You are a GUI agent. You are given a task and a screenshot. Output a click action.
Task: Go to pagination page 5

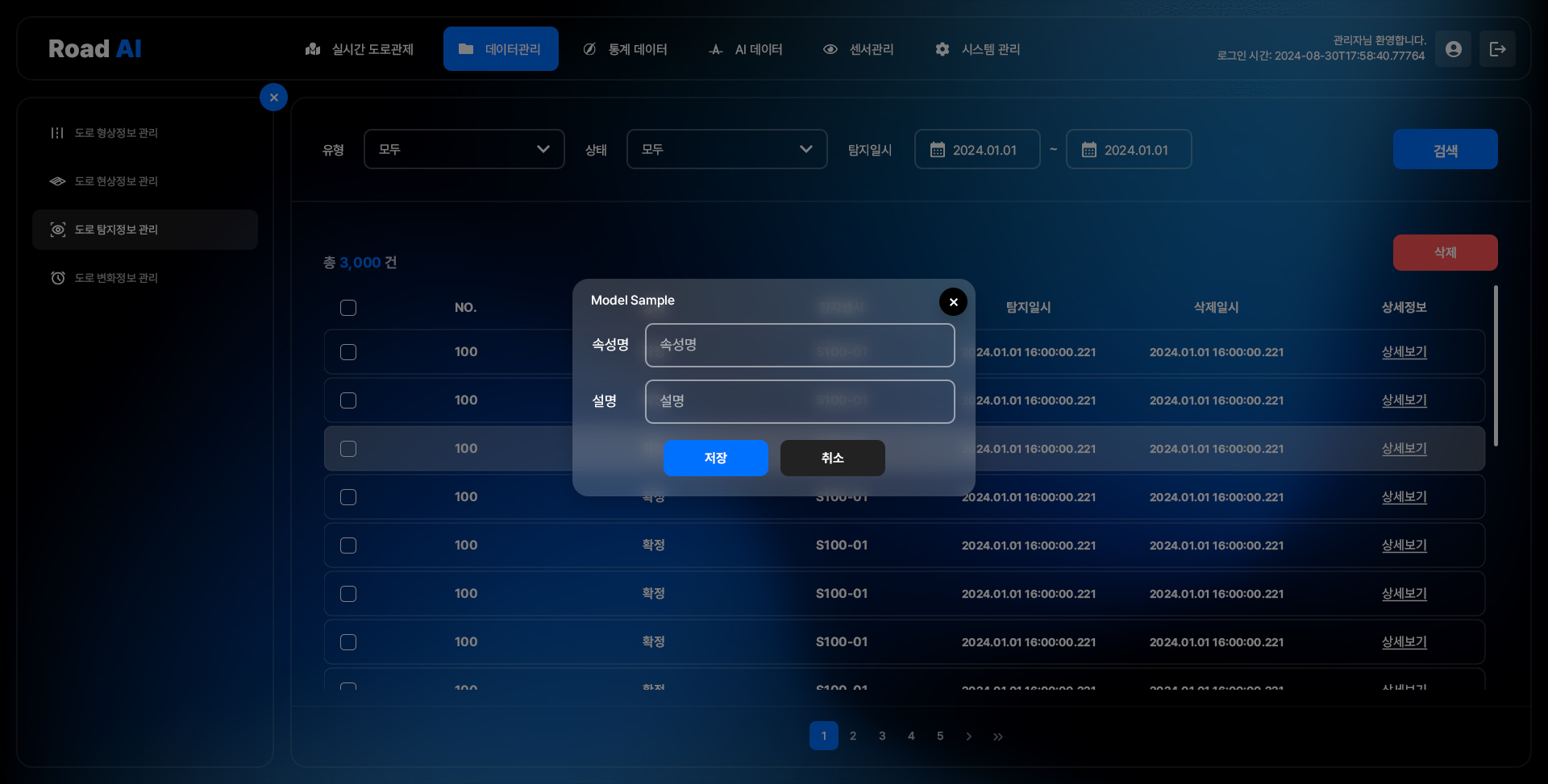tap(940, 736)
